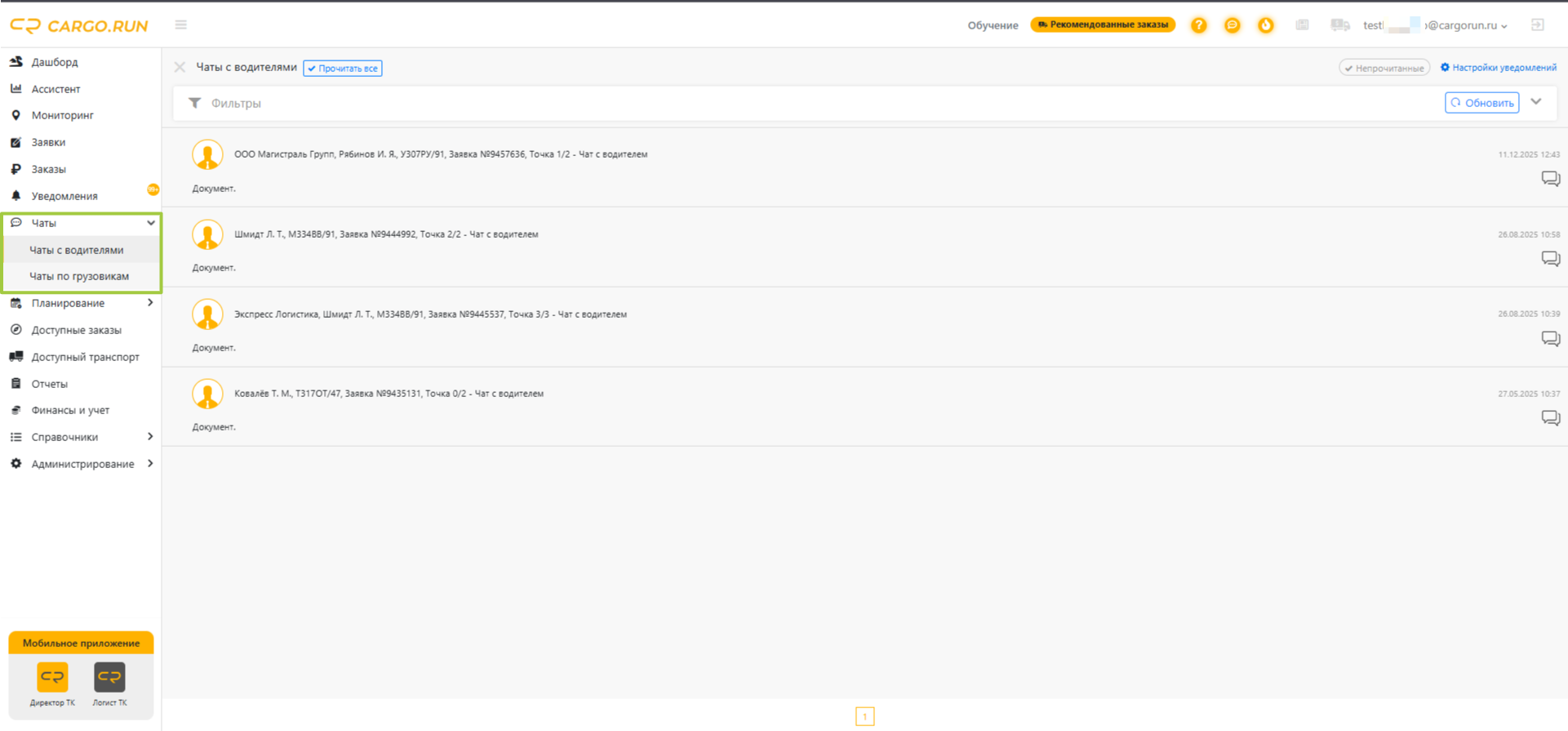Image resolution: width=1568 pixels, height=731 pixels.
Task: Click the Обновить button
Action: click(x=1482, y=103)
